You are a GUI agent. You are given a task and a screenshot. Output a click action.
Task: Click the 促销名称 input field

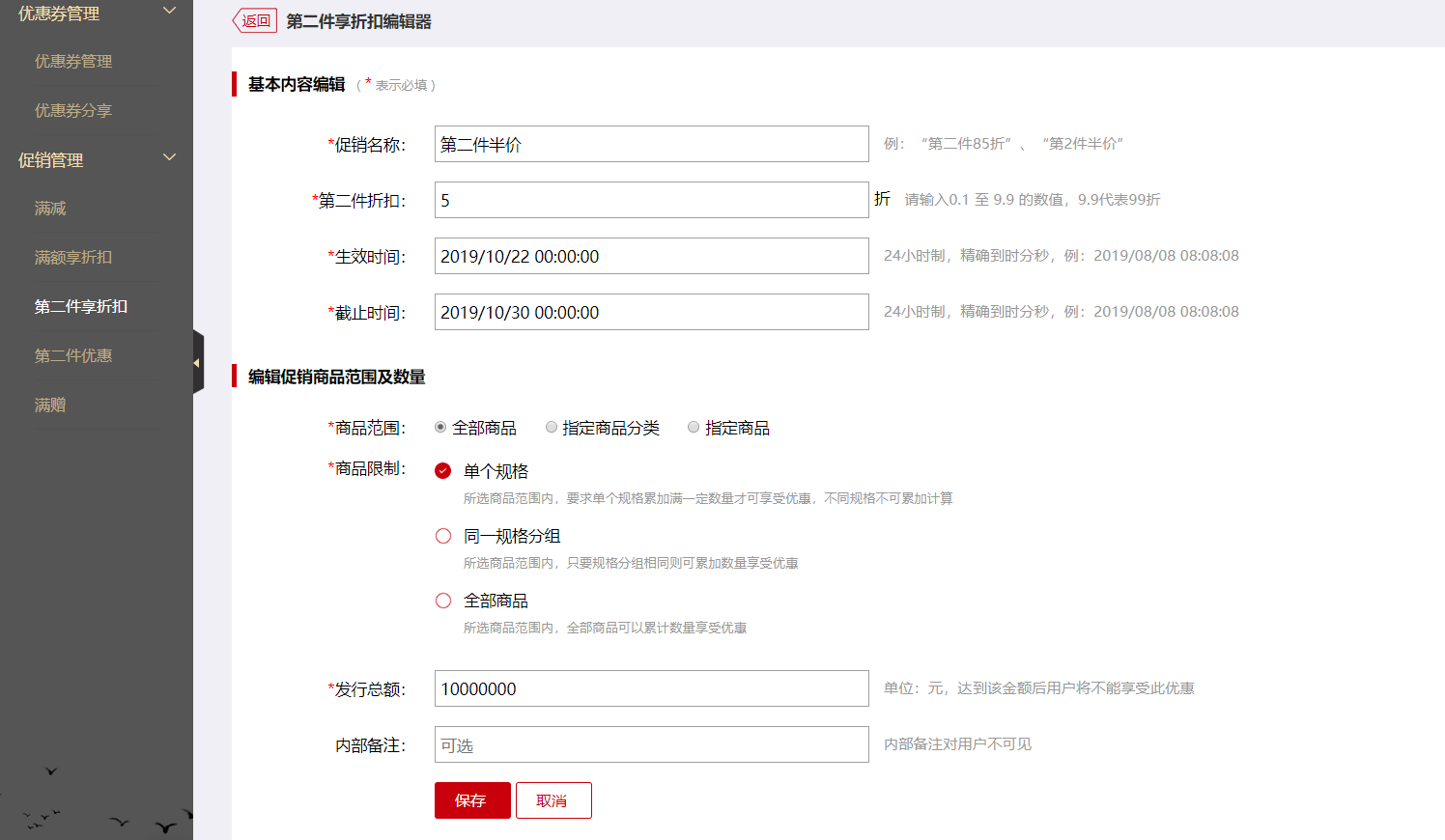pos(651,144)
